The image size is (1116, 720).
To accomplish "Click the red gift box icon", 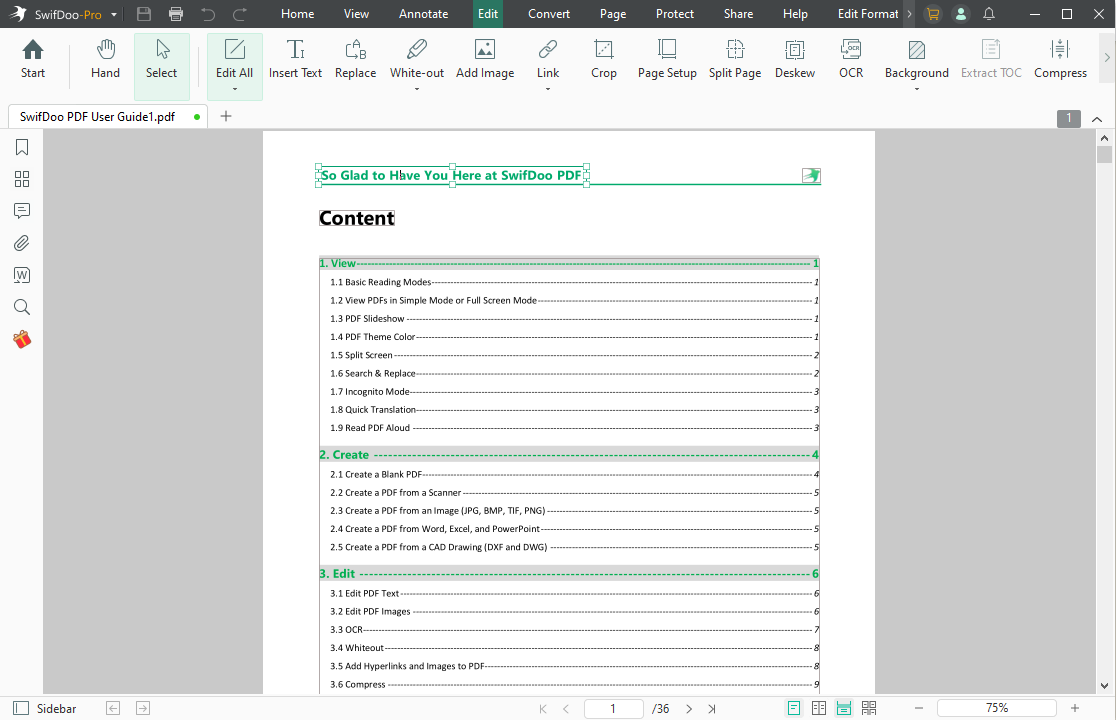I will (x=22, y=339).
